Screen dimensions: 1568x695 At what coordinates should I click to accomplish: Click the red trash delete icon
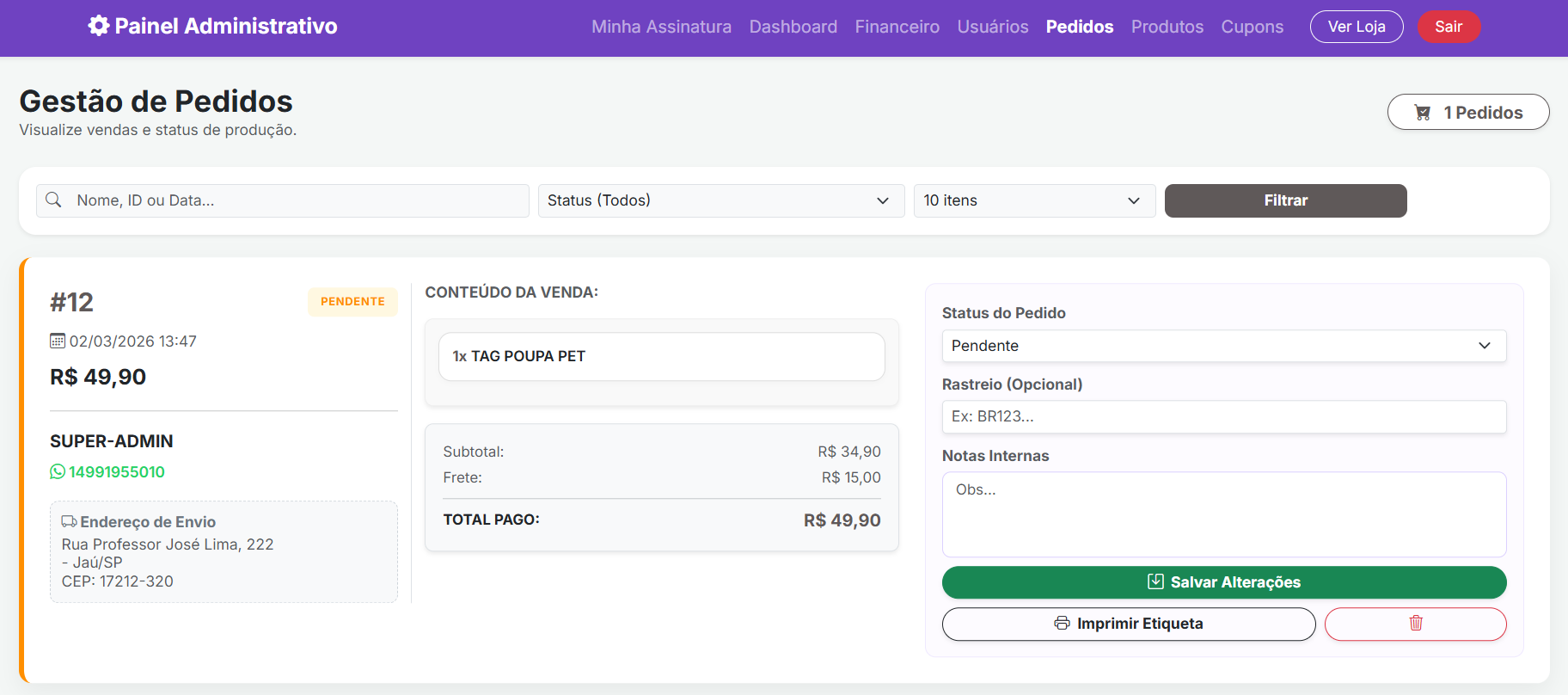point(1415,624)
